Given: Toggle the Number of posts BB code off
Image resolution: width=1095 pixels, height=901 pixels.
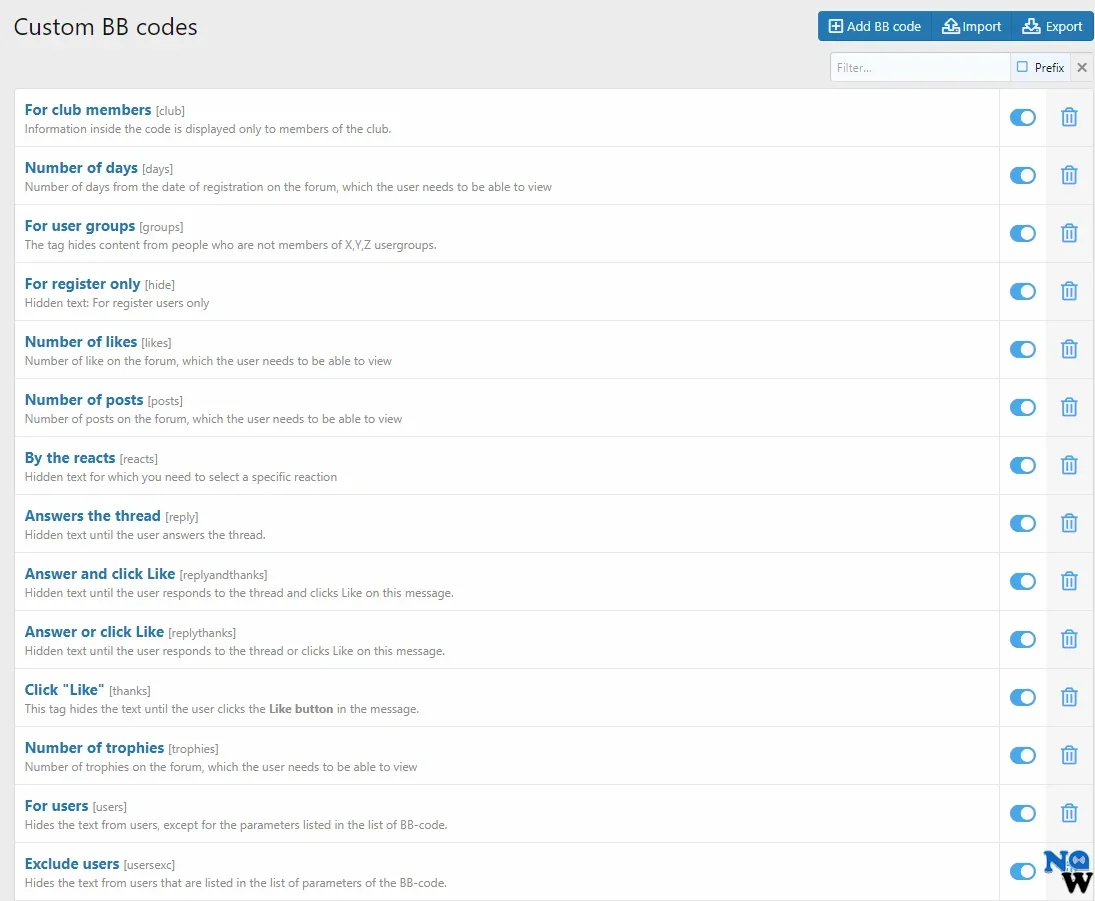Looking at the screenshot, I should tap(1022, 407).
